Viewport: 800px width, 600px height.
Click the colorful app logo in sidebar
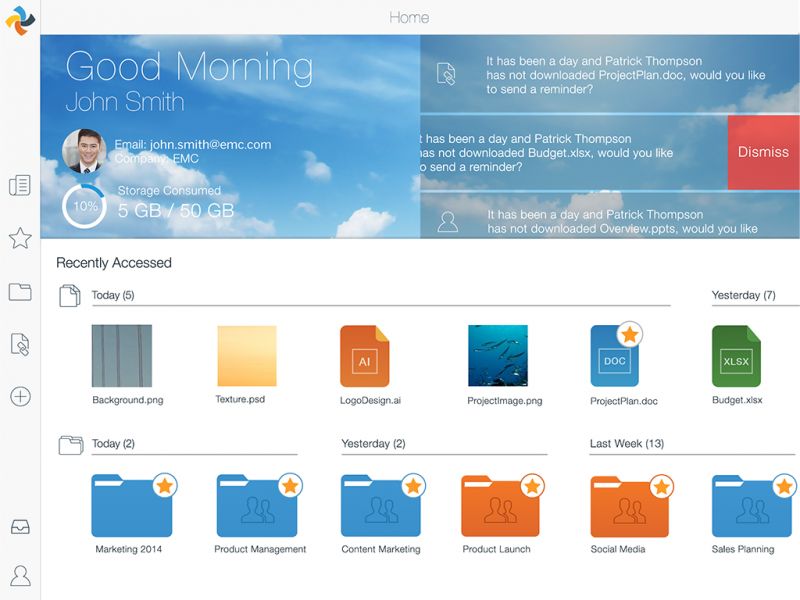click(20, 20)
